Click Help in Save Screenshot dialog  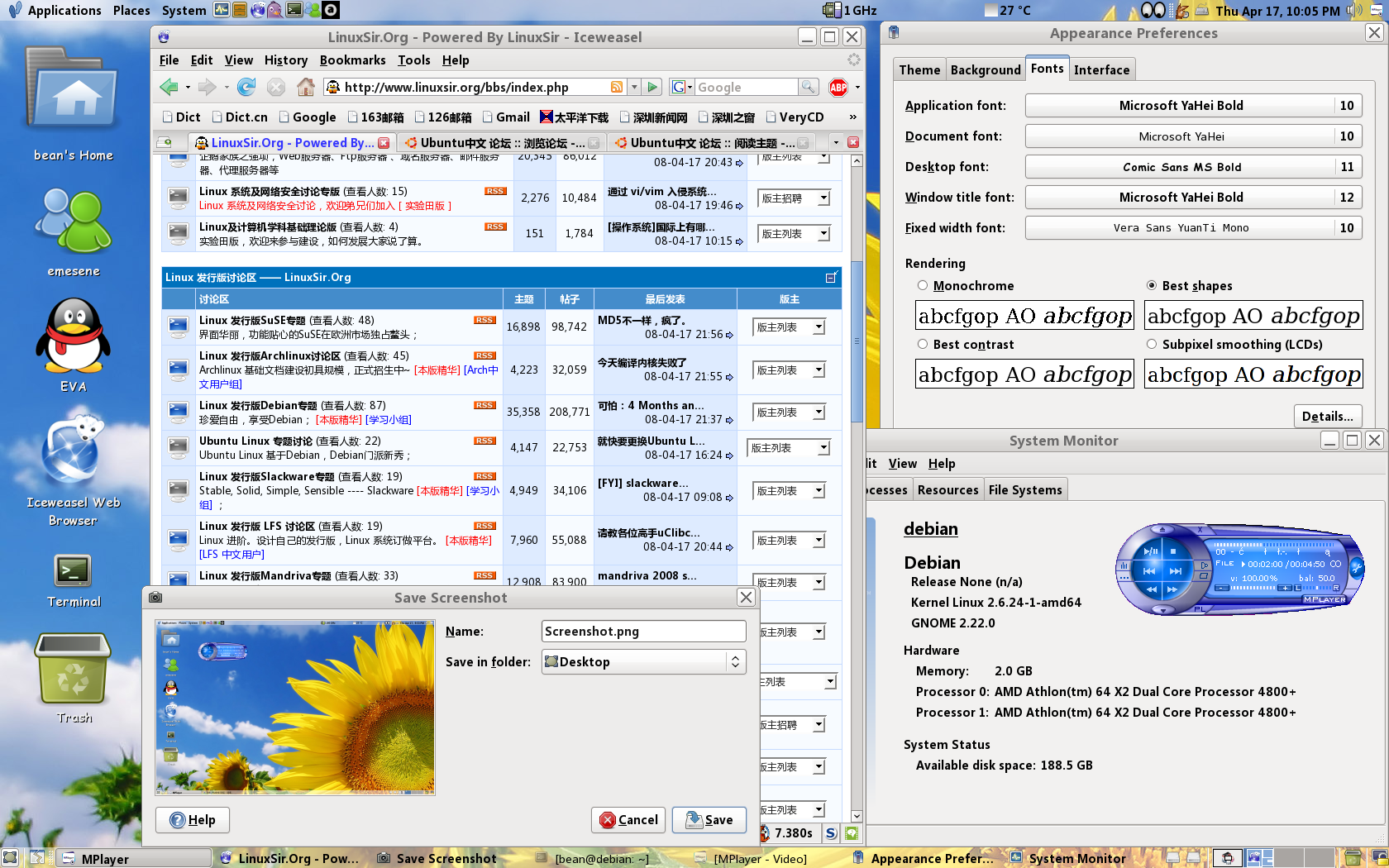pyautogui.click(x=193, y=819)
